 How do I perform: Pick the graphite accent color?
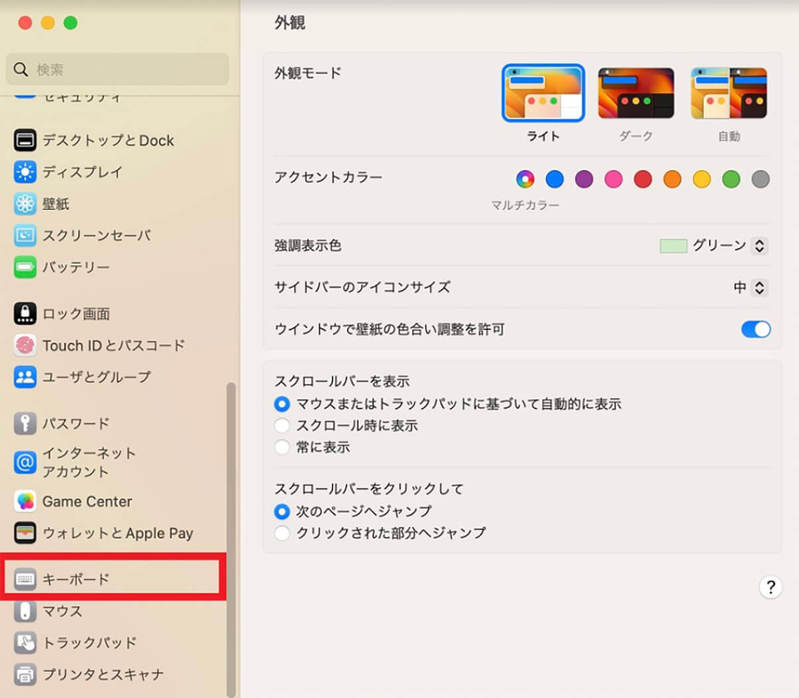(760, 179)
